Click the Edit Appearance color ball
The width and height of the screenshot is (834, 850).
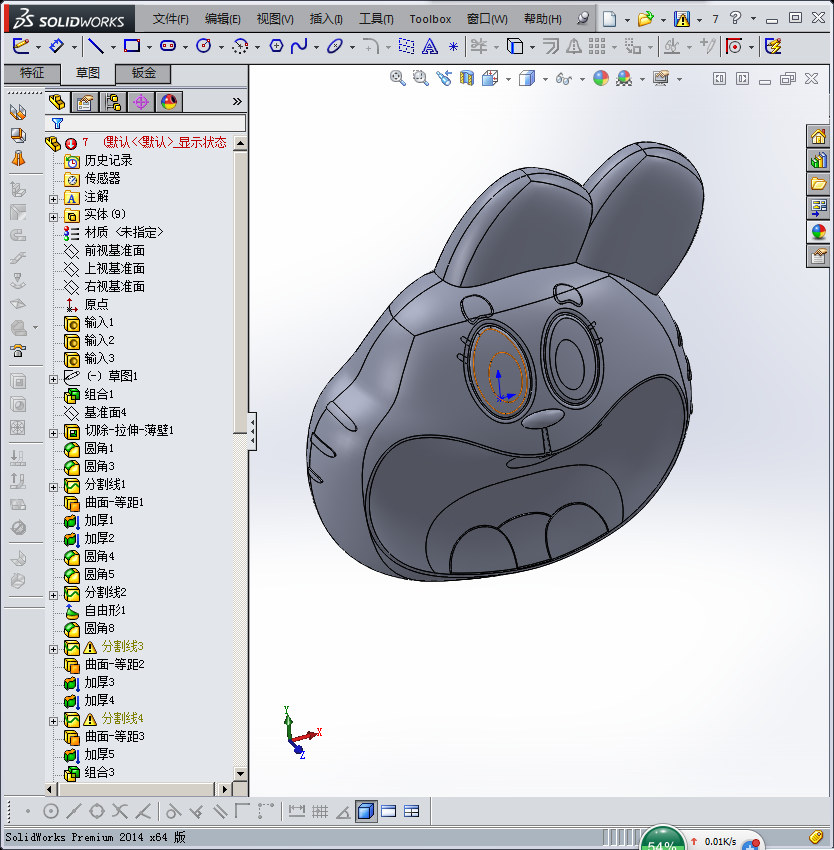[601, 79]
